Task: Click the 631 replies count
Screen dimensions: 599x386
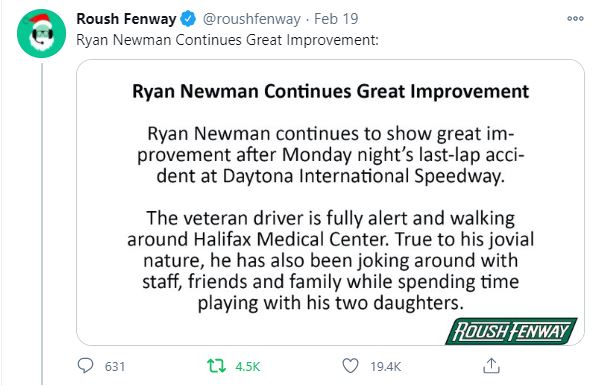Action: pyautogui.click(x=115, y=367)
